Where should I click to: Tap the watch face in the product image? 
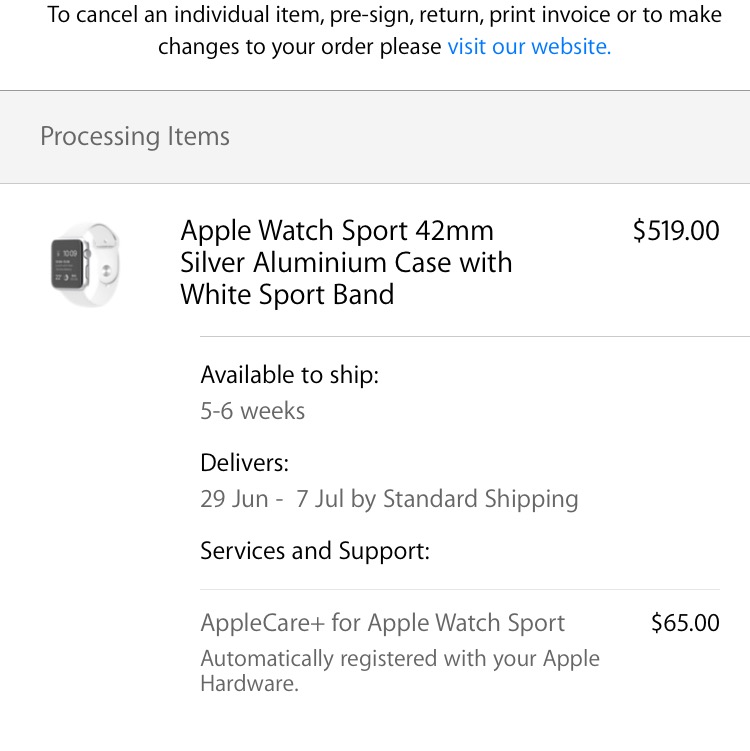point(67,264)
